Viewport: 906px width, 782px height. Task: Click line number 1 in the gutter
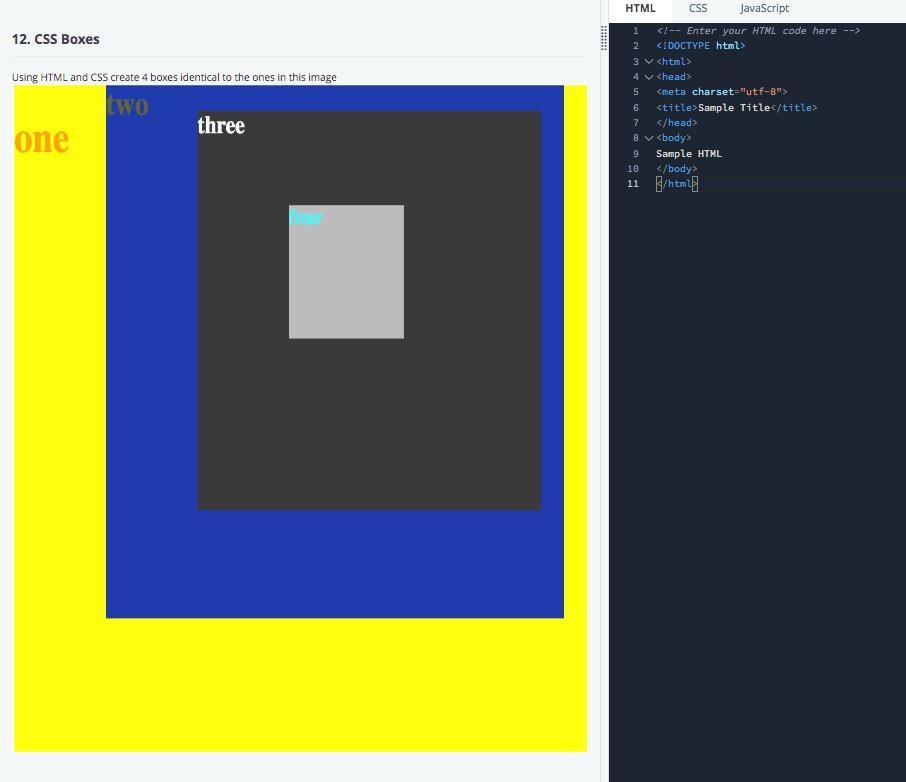[x=636, y=31]
